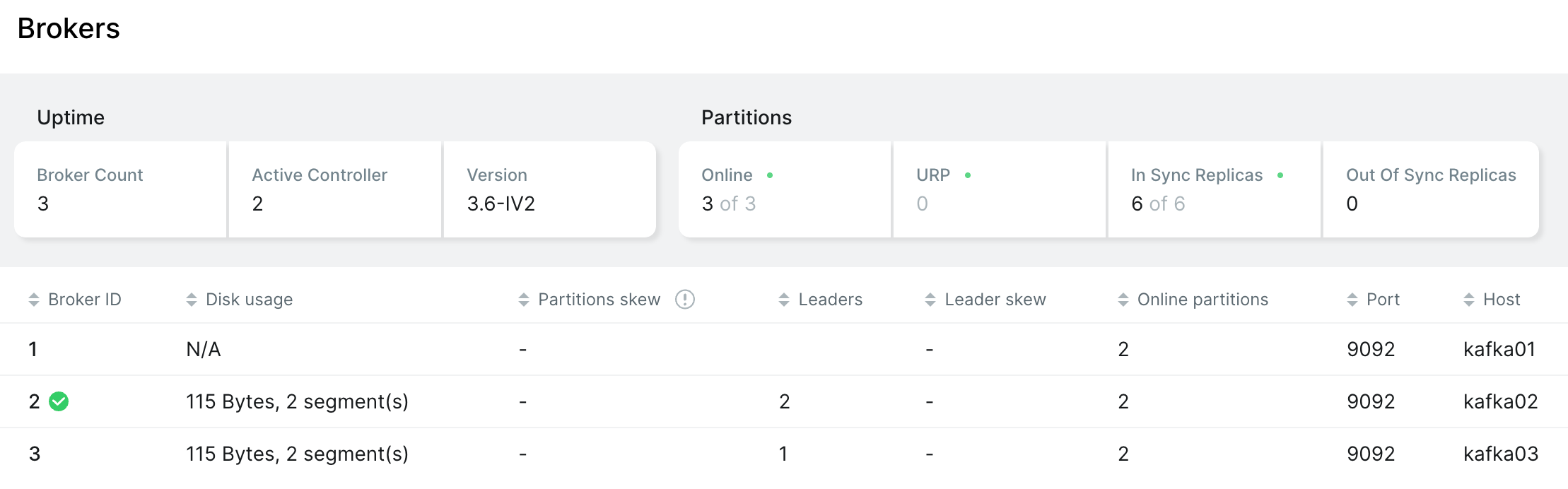This screenshot has width=1568, height=489.
Task: Click the Online partitions status card
Action: [785, 189]
